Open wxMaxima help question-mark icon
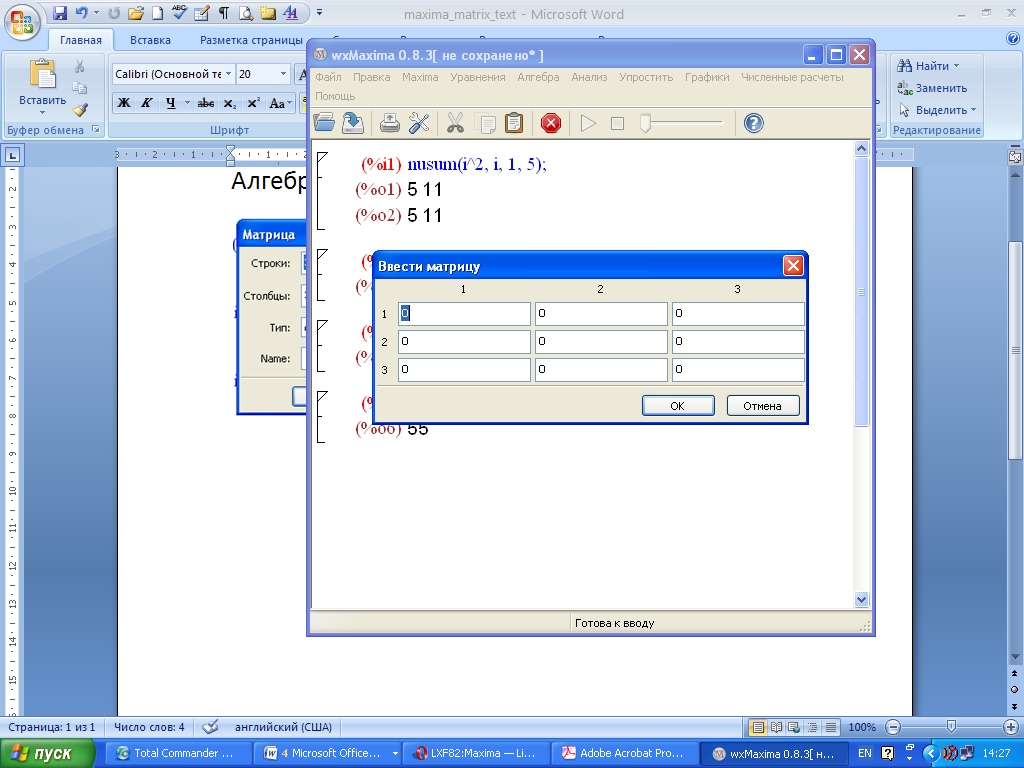Viewport: 1024px width, 768px height. (753, 122)
